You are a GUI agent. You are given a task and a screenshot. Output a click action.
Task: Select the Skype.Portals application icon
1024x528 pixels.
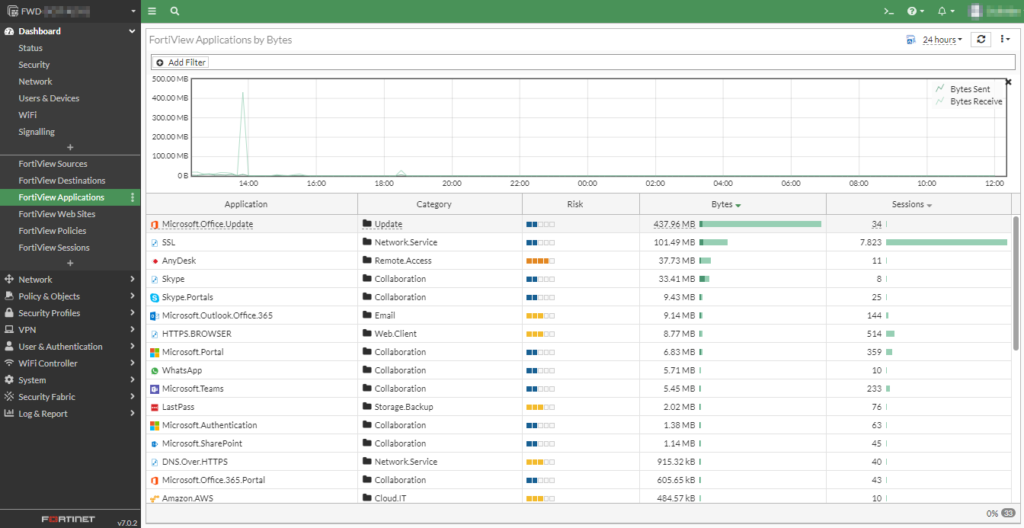click(x=155, y=297)
